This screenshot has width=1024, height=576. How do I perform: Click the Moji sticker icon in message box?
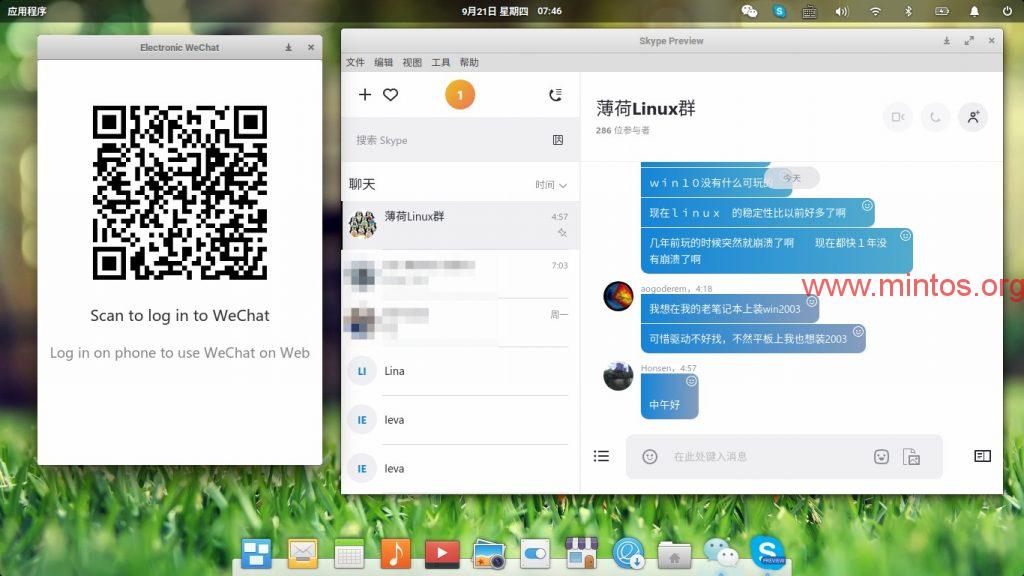tap(881, 456)
